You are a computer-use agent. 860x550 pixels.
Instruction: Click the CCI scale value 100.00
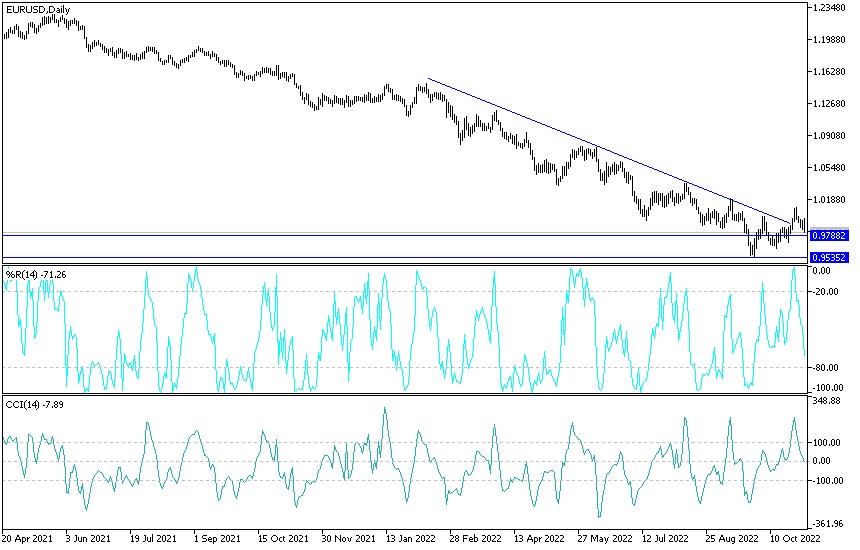tap(827, 443)
